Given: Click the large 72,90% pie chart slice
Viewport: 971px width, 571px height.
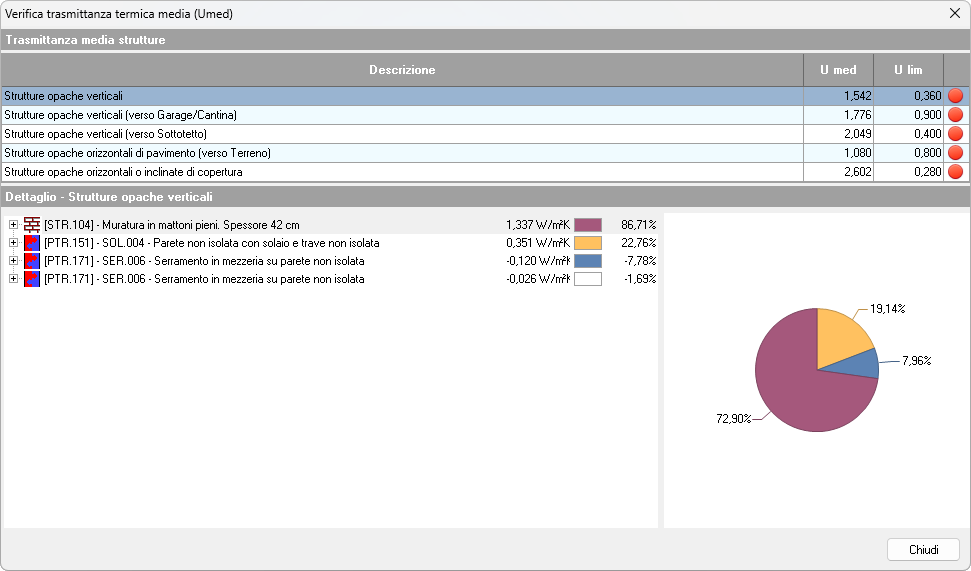Looking at the screenshot, I should 790,380.
